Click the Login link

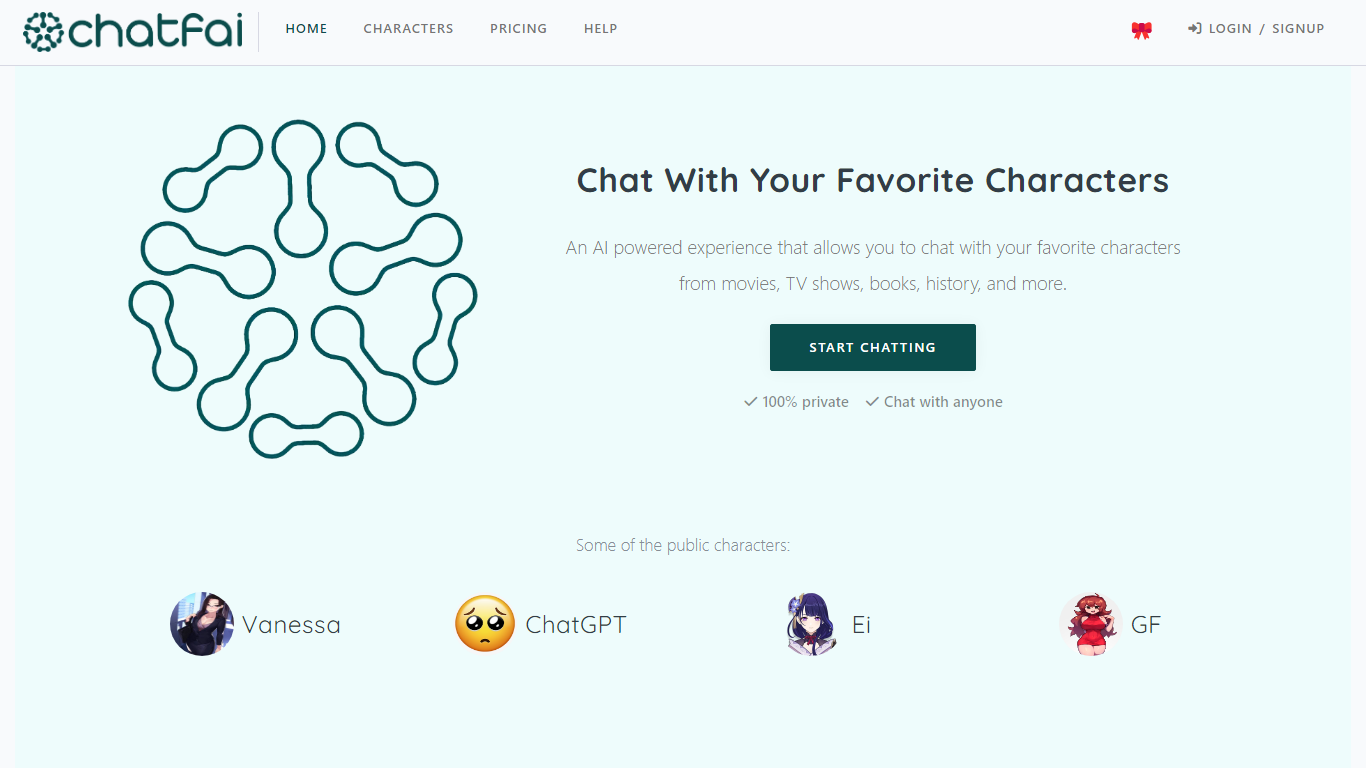click(x=1230, y=29)
